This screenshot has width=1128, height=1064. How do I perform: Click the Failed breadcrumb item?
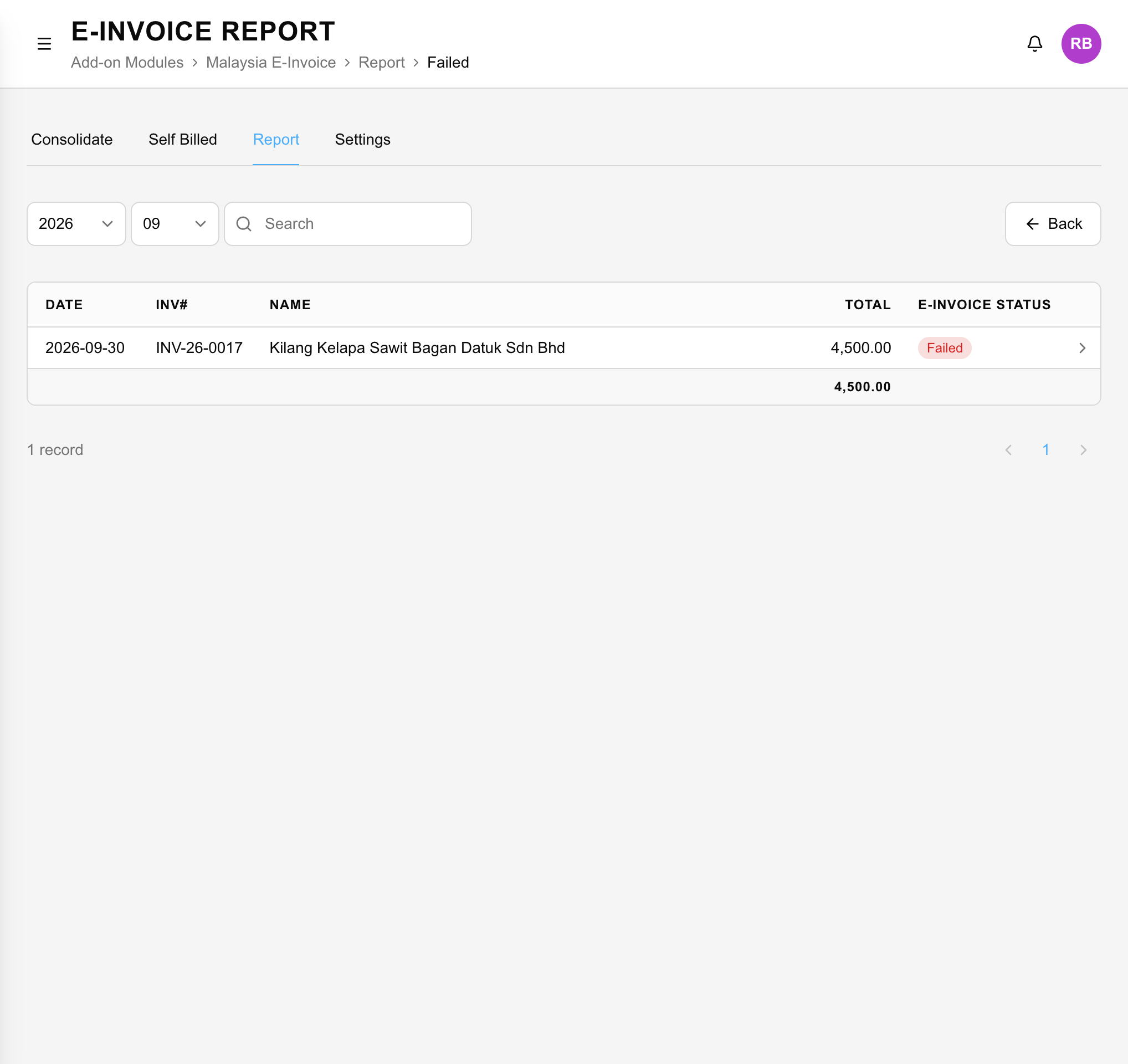pyautogui.click(x=448, y=63)
